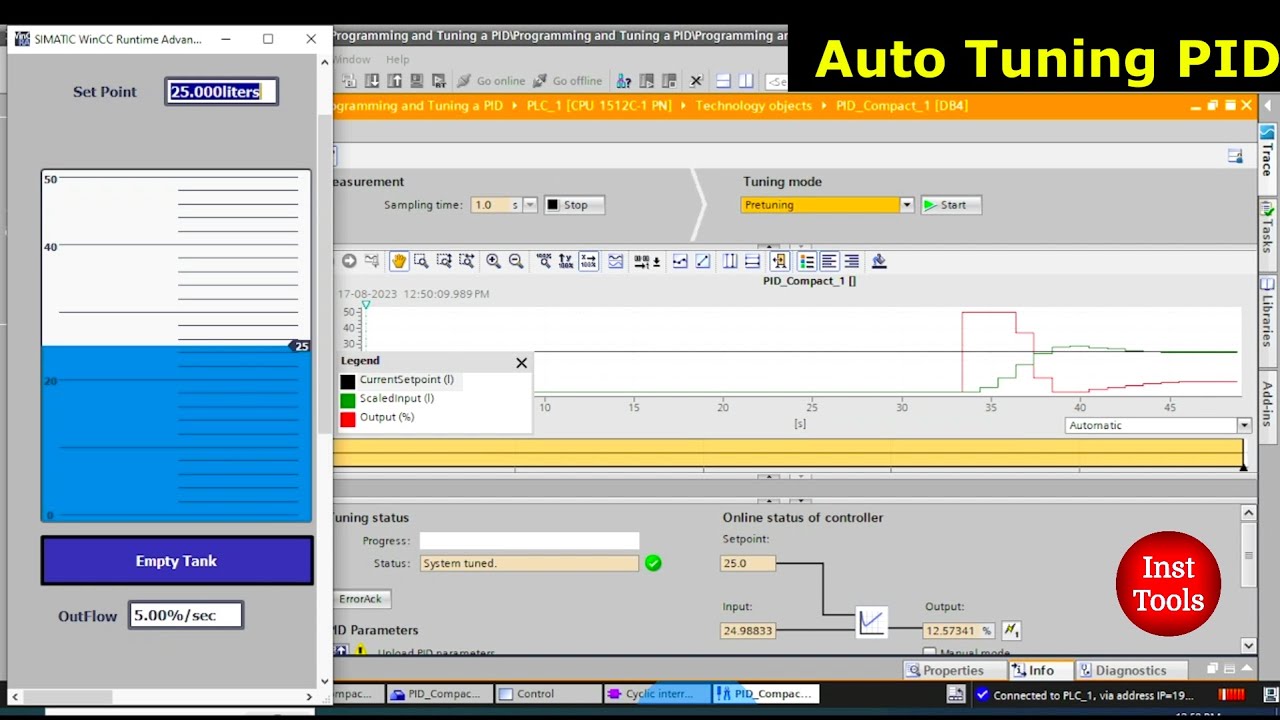1280x720 pixels.
Task: Click PLC_1 in the breadcrumb path
Action: 610,105
